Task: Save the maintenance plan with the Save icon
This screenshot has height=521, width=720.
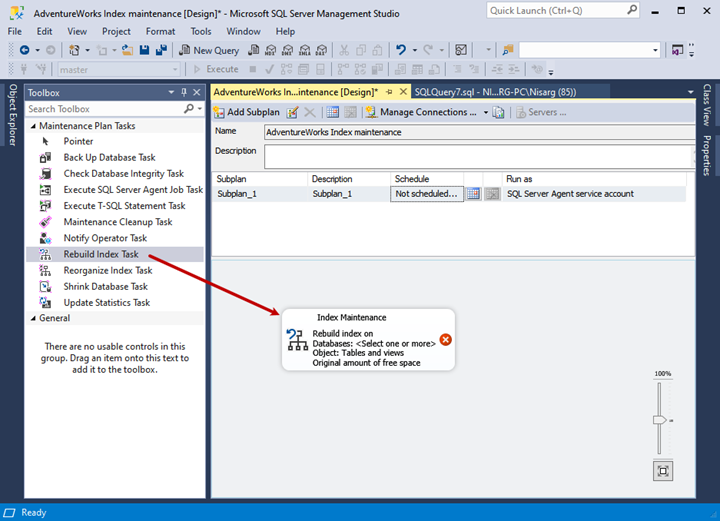Action: (144, 50)
